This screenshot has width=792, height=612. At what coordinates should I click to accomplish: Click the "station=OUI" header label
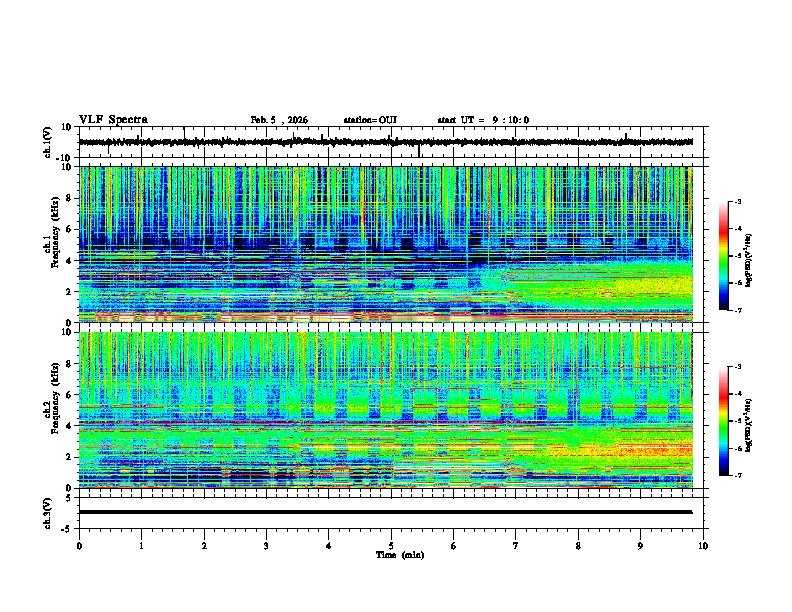click(x=370, y=120)
